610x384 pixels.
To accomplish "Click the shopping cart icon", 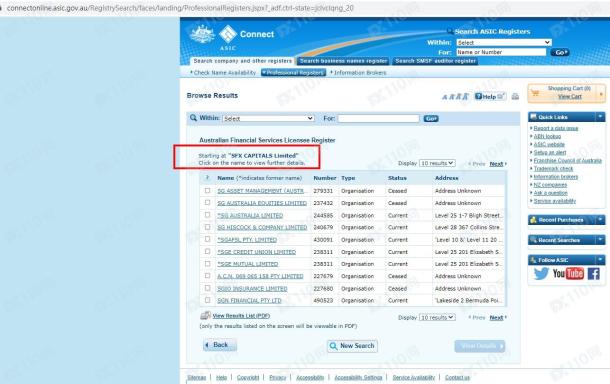I will click(x=535, y=93).
